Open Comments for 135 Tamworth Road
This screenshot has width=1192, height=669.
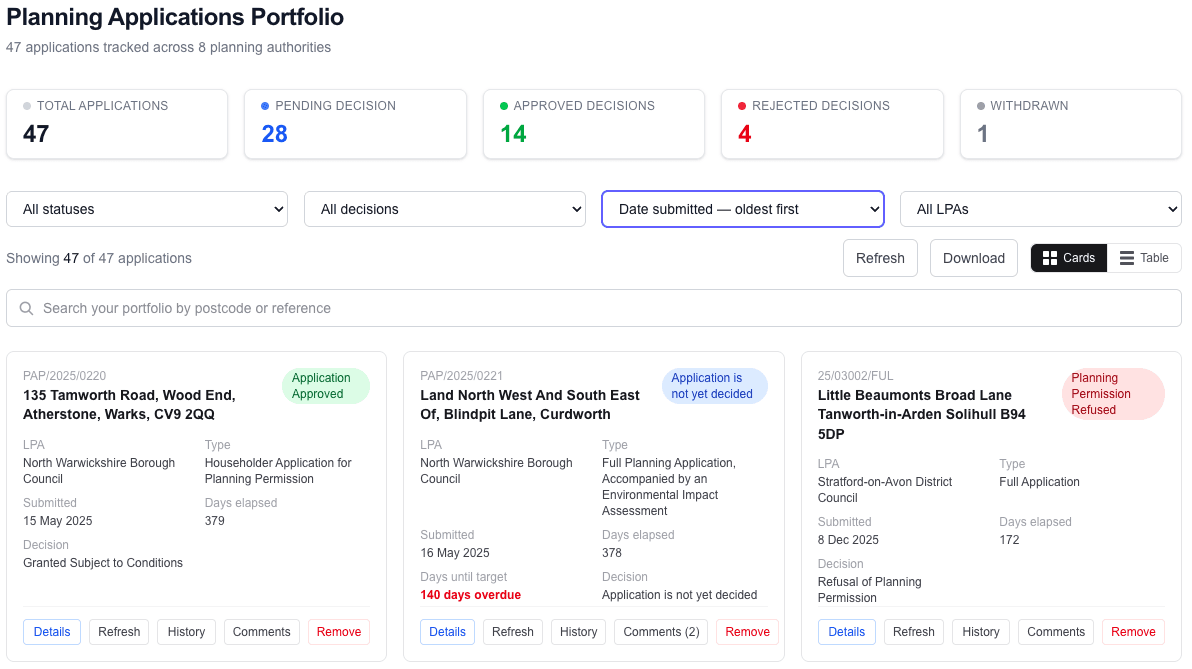click(x=262, y=632)
